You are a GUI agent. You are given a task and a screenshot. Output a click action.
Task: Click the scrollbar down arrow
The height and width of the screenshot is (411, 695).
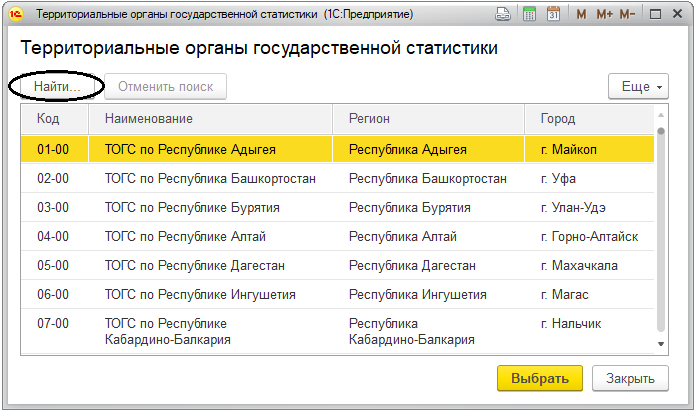point(661,344)
